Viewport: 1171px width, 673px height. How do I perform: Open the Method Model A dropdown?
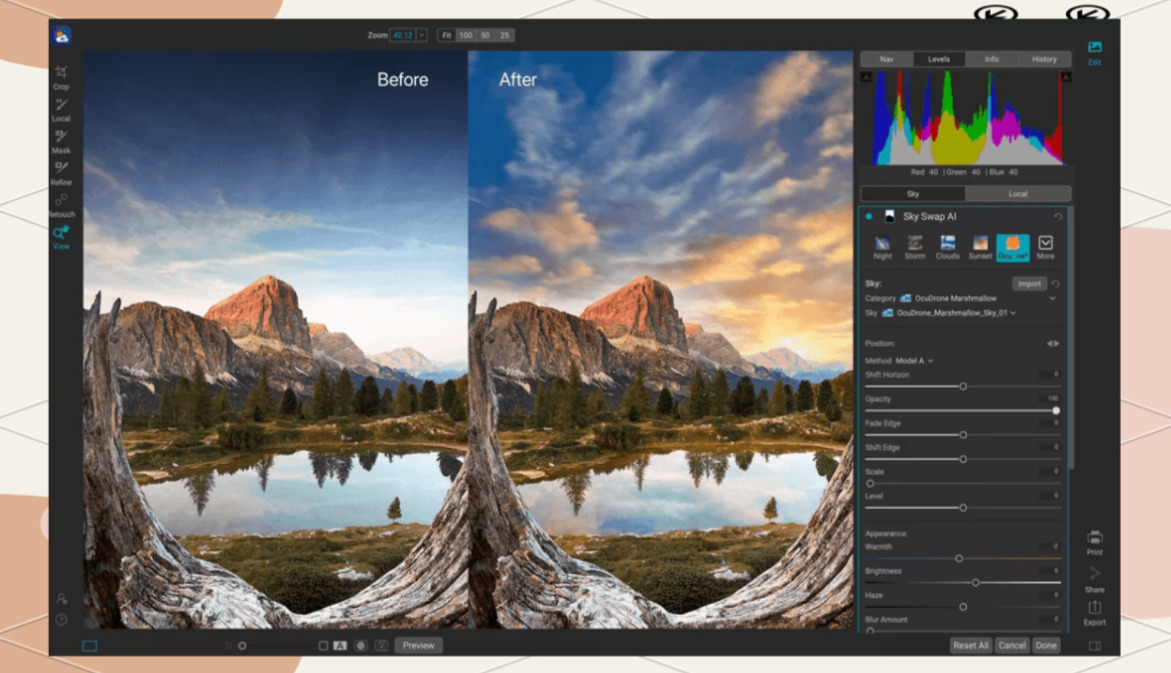tap(914, 361)
